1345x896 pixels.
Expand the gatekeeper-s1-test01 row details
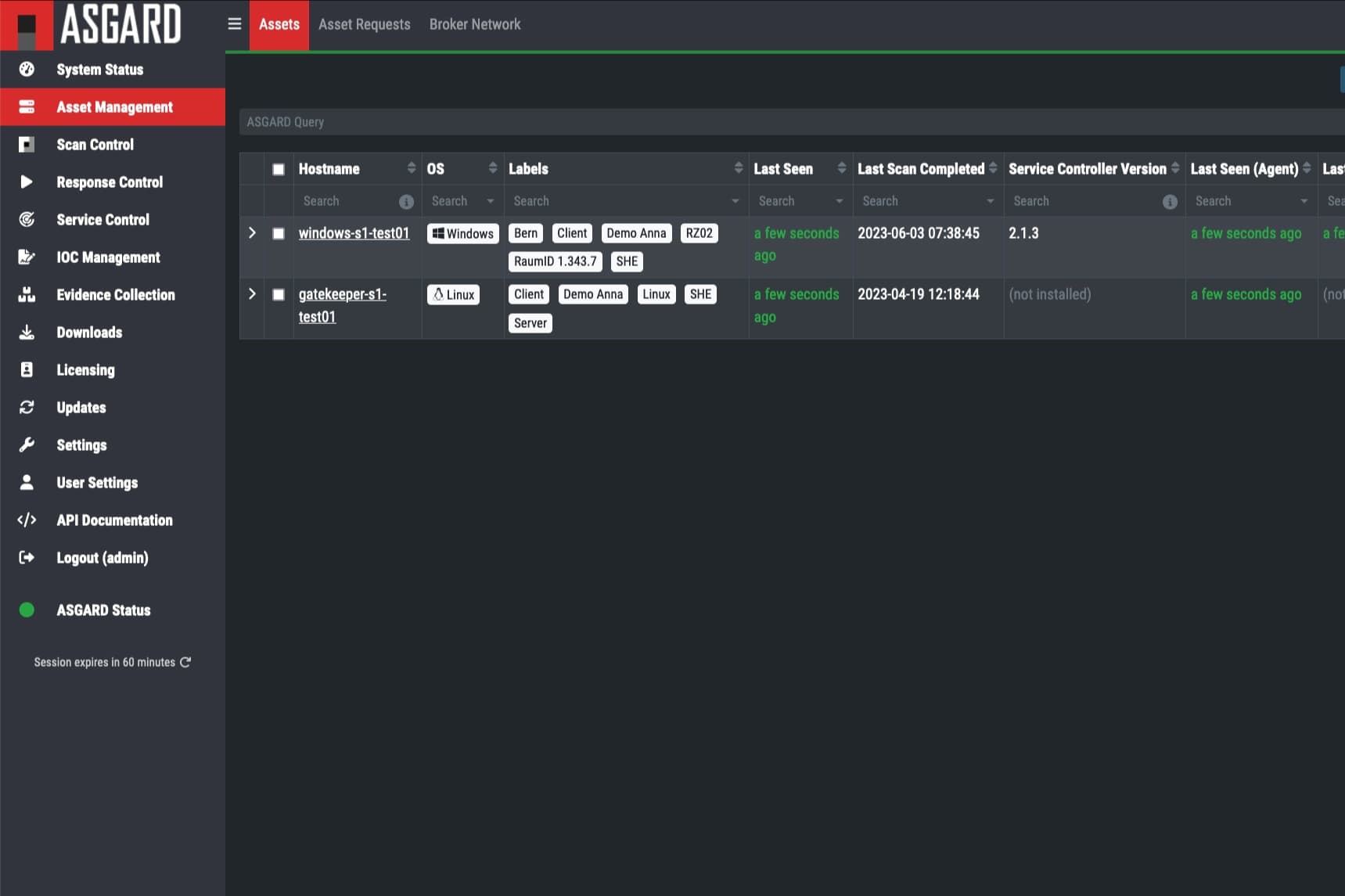(252, 294)
